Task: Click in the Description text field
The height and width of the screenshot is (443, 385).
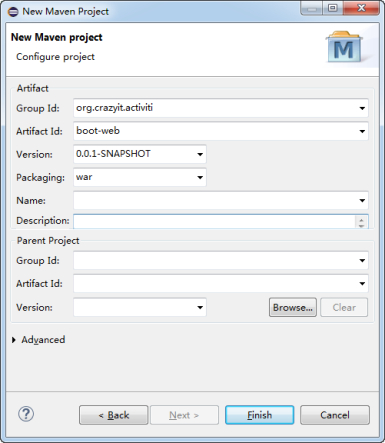Action: (214, 221)
